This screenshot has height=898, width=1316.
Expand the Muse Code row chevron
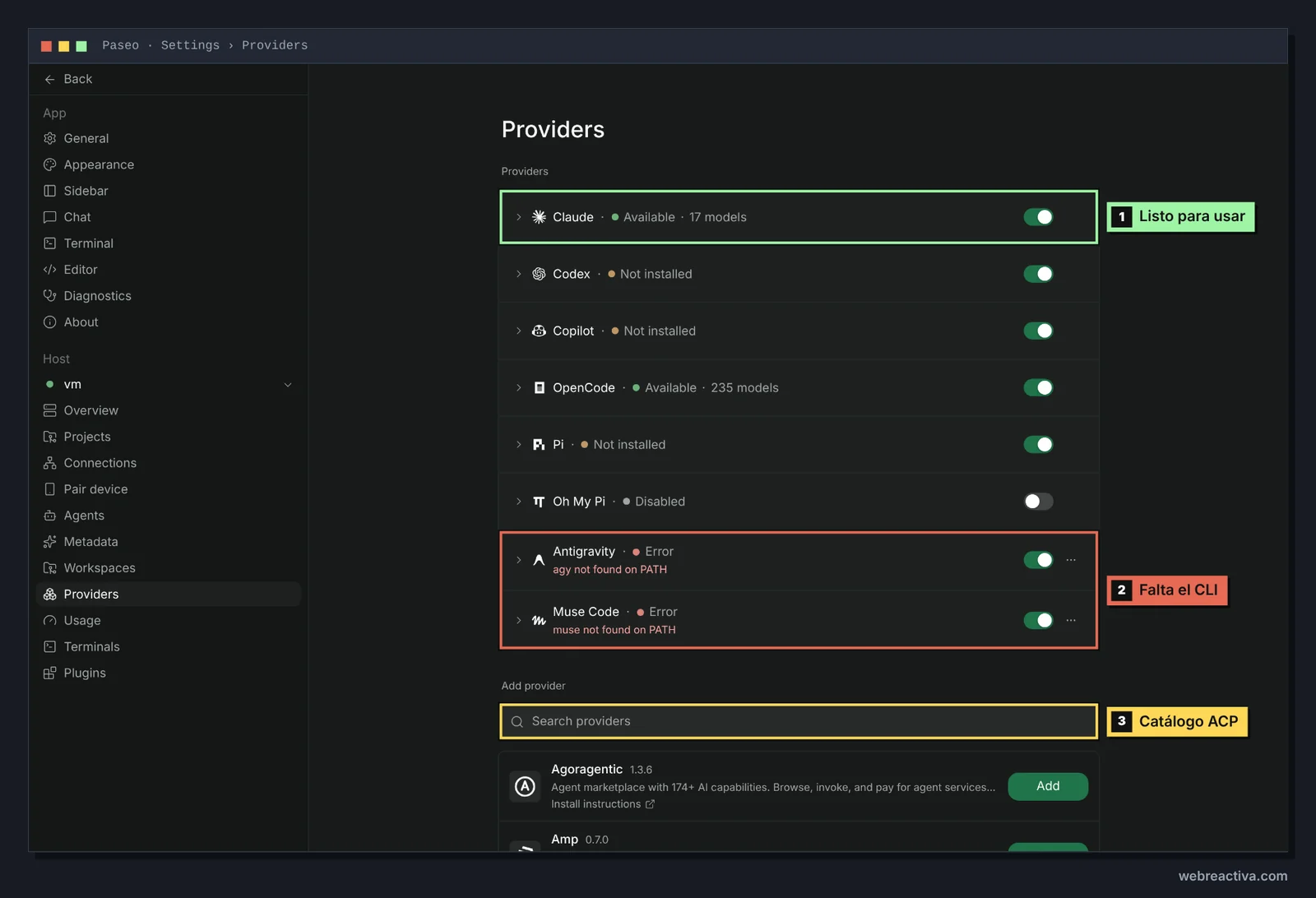(x=518, y=620)
